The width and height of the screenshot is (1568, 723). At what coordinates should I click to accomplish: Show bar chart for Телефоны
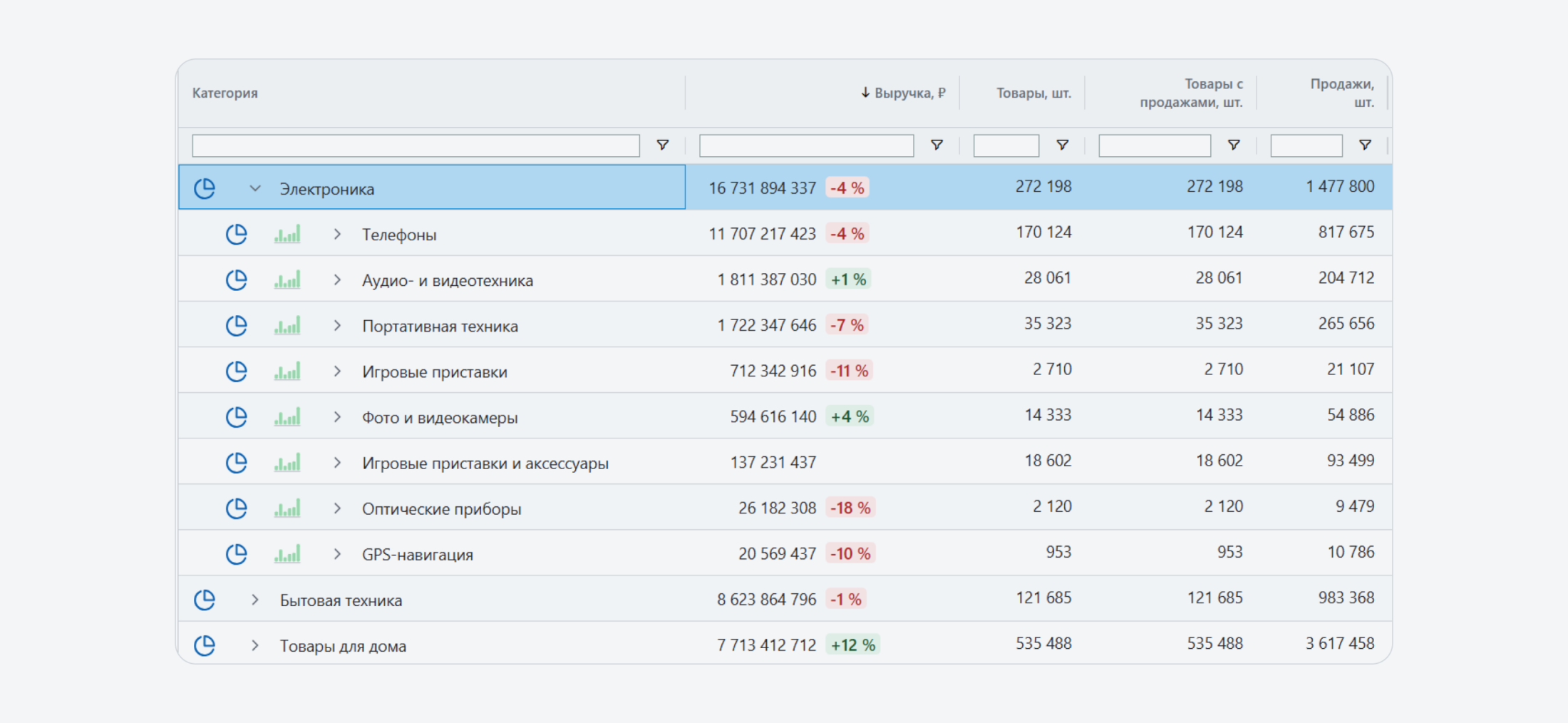pos(287,234)
